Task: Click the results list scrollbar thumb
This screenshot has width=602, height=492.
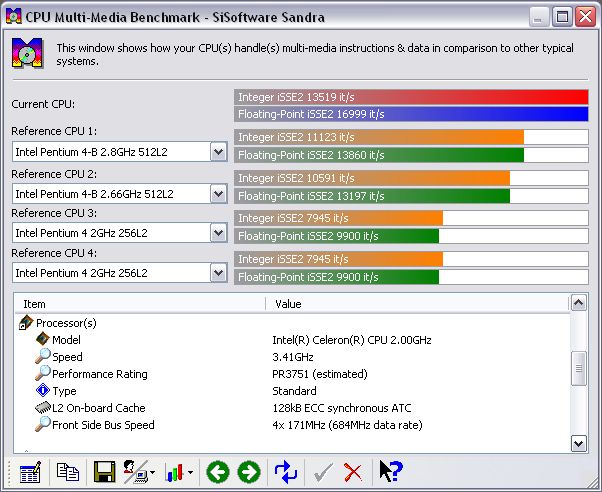Action: point(579,368)
